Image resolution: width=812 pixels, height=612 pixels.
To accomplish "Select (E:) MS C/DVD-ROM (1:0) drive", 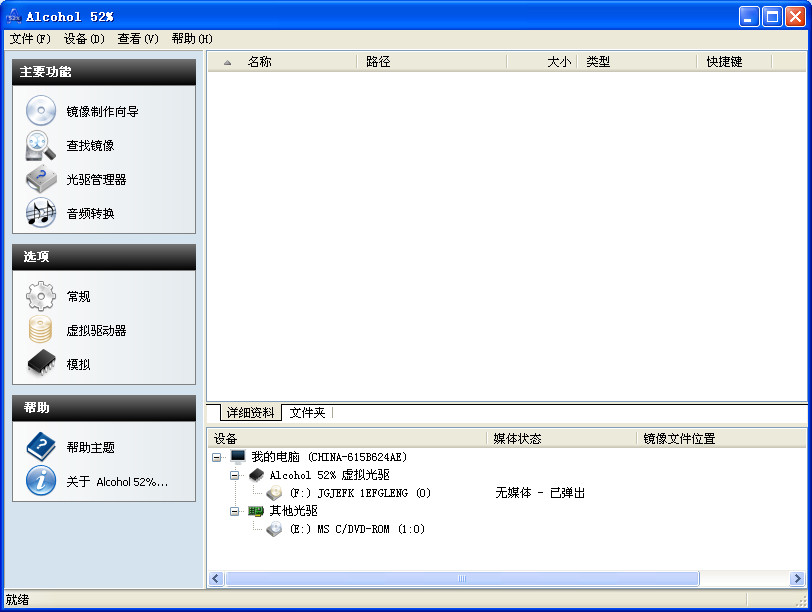I will (357, 529).
